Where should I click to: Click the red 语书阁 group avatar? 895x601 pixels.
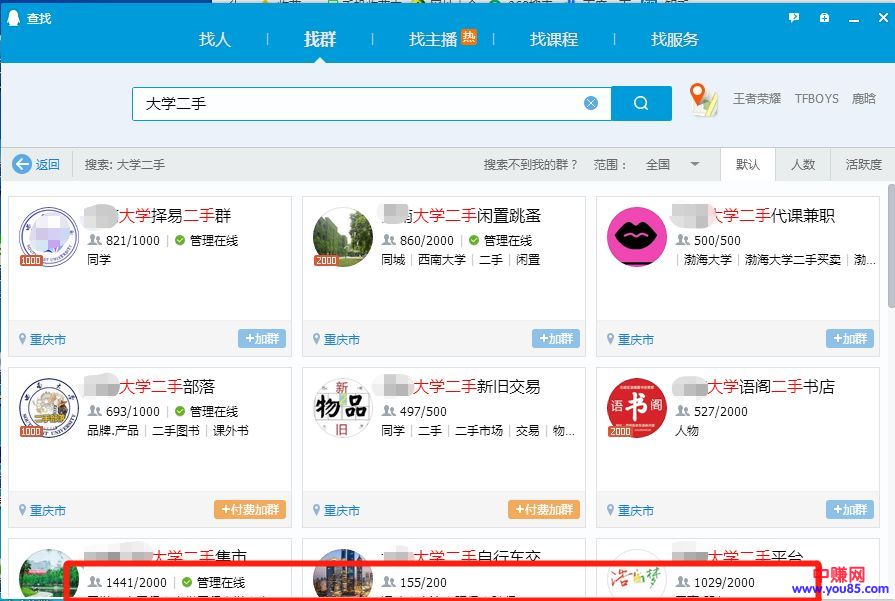point(636,407)
